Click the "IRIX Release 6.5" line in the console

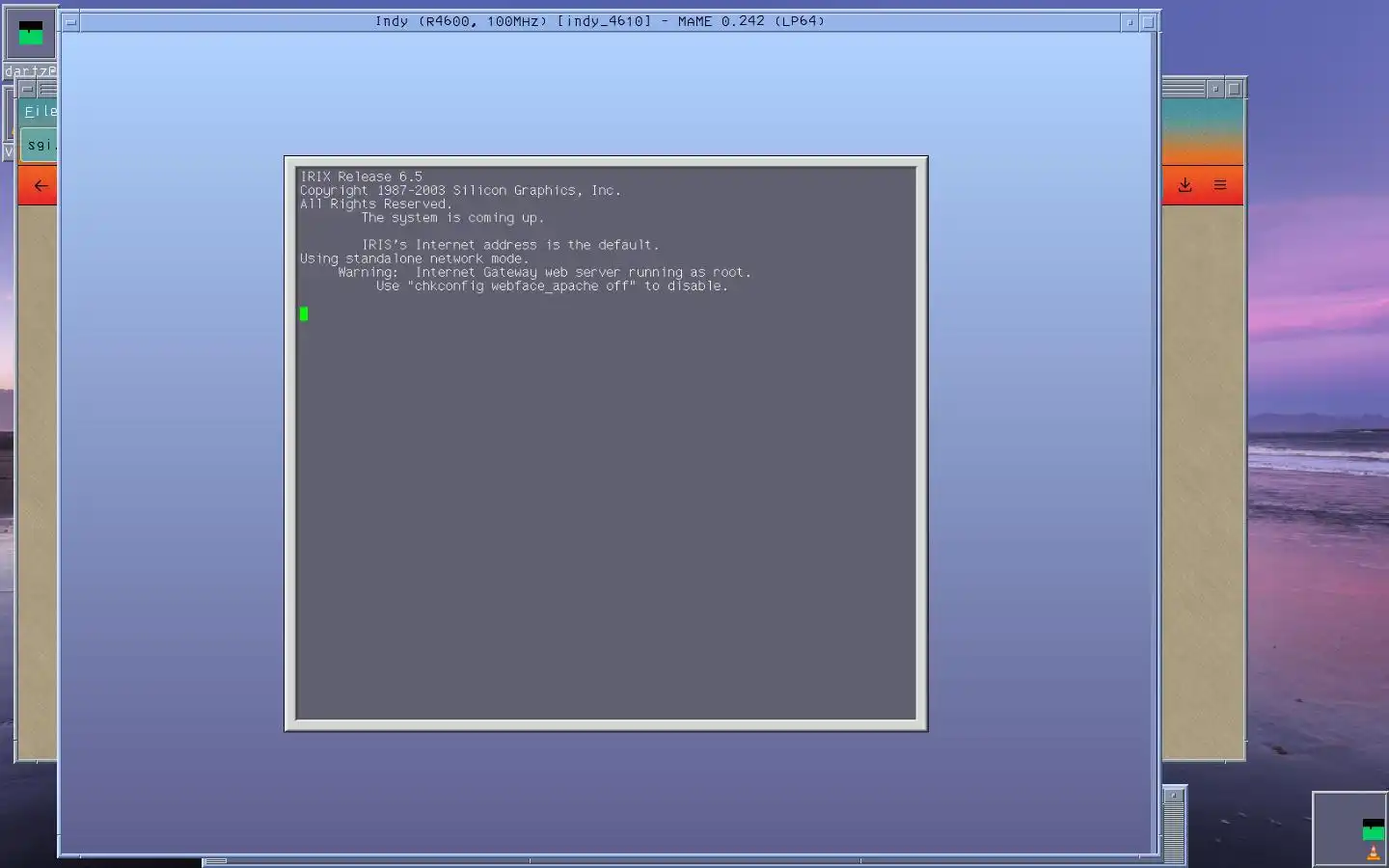[361, 176]
